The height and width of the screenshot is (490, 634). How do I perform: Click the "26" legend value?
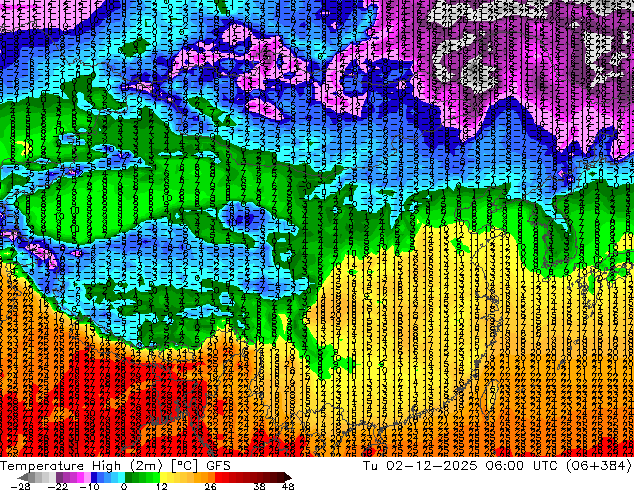click(x=210, y=486)
